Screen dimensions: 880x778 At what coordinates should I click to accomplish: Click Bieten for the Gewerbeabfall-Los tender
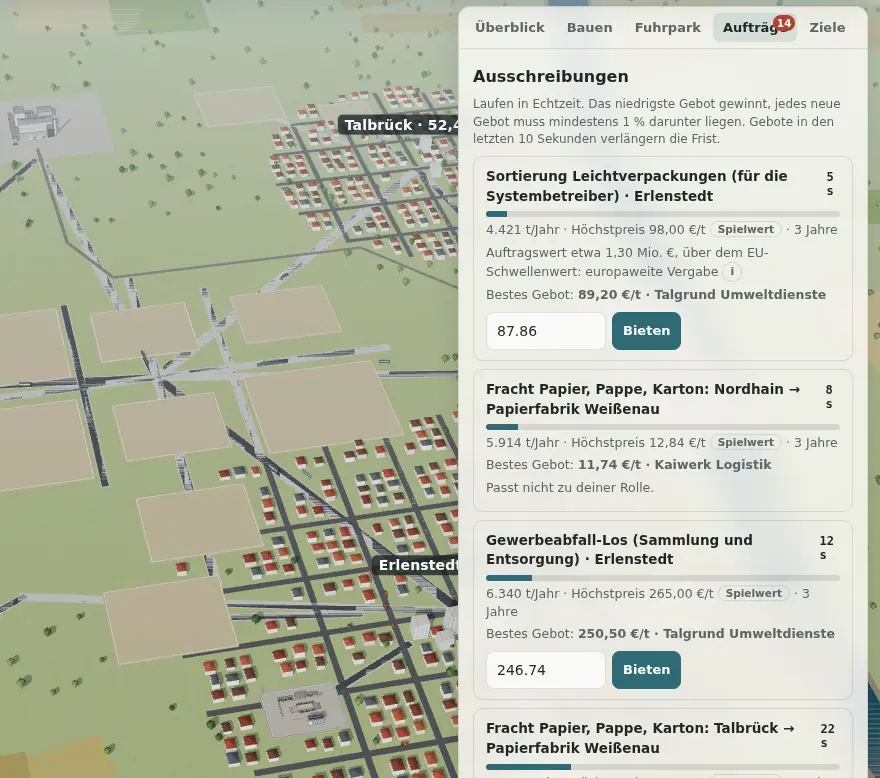[646, 670]
